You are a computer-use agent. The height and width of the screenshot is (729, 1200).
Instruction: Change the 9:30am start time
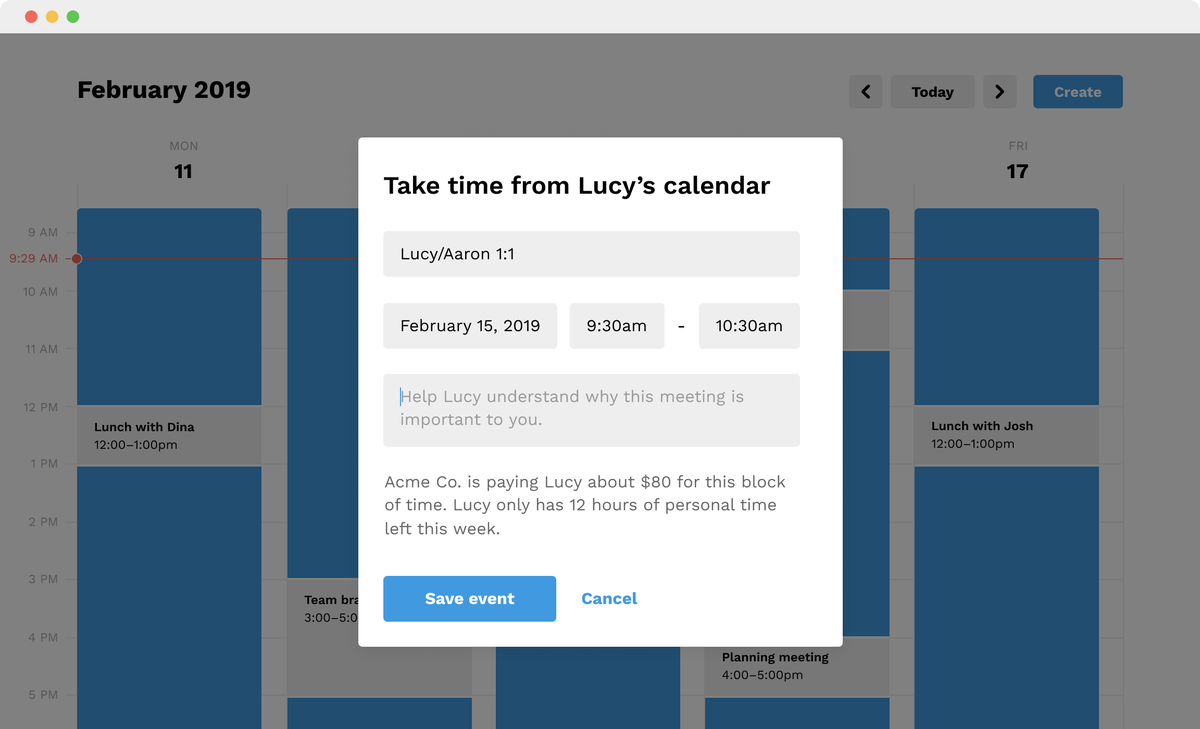(617, 326)
